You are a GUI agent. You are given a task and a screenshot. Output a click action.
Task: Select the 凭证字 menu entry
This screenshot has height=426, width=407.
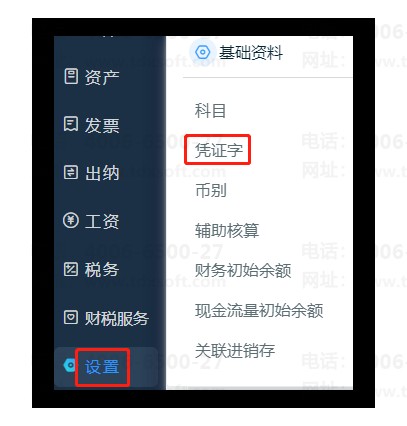click(x=219, y=150)
